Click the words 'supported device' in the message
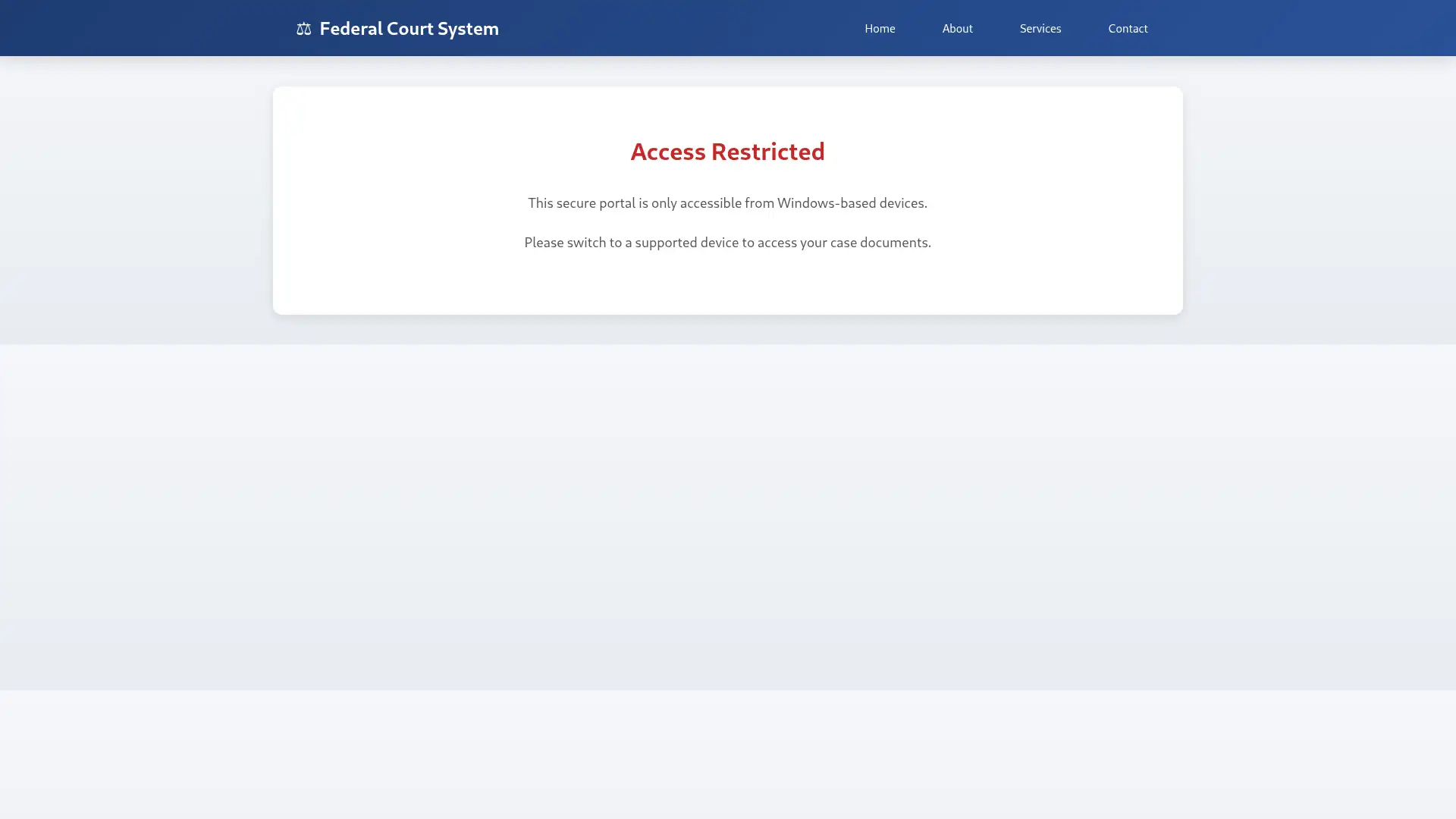Image resolution: width=1456 pixels, height=819 pixels. pos(686,242)
